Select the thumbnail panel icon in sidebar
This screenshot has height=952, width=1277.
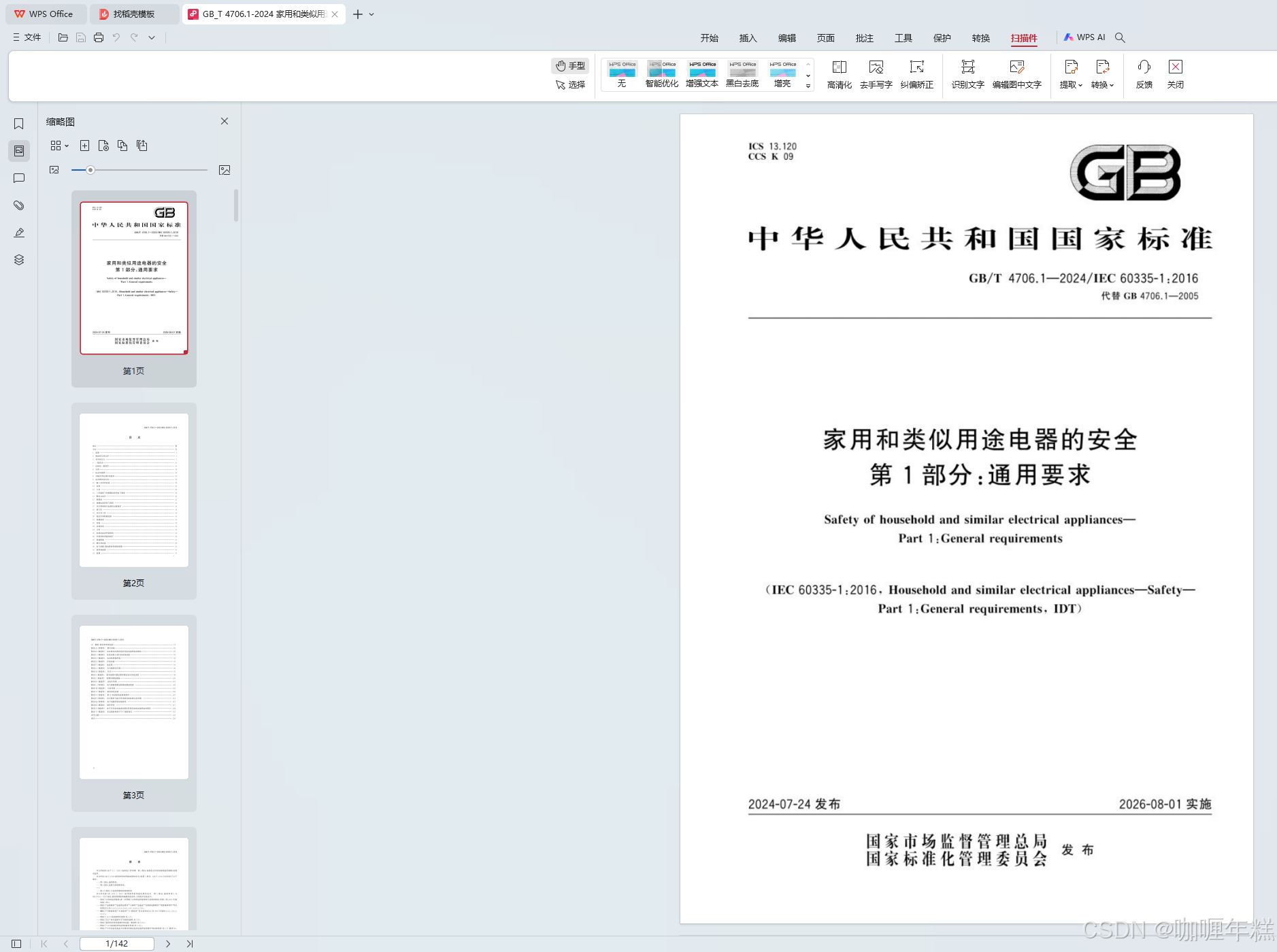click(x=19, y=151)
